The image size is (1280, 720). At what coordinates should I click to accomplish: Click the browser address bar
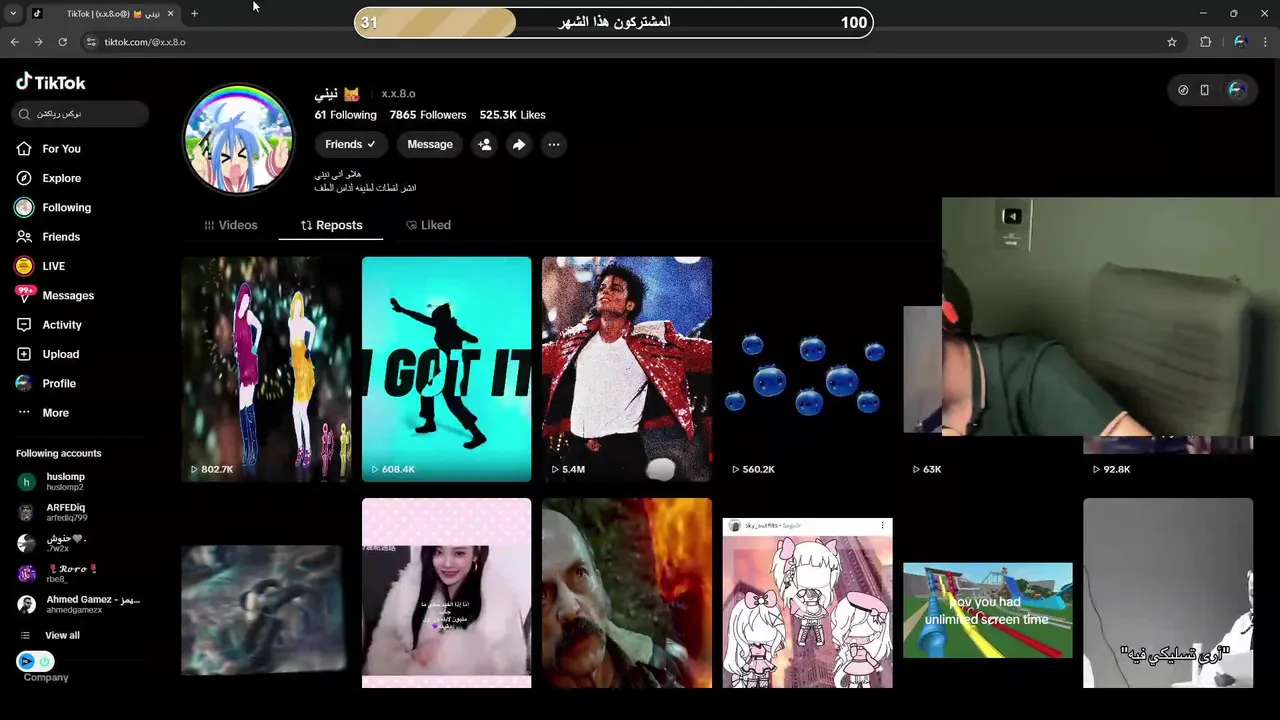(x=620, y=42)
